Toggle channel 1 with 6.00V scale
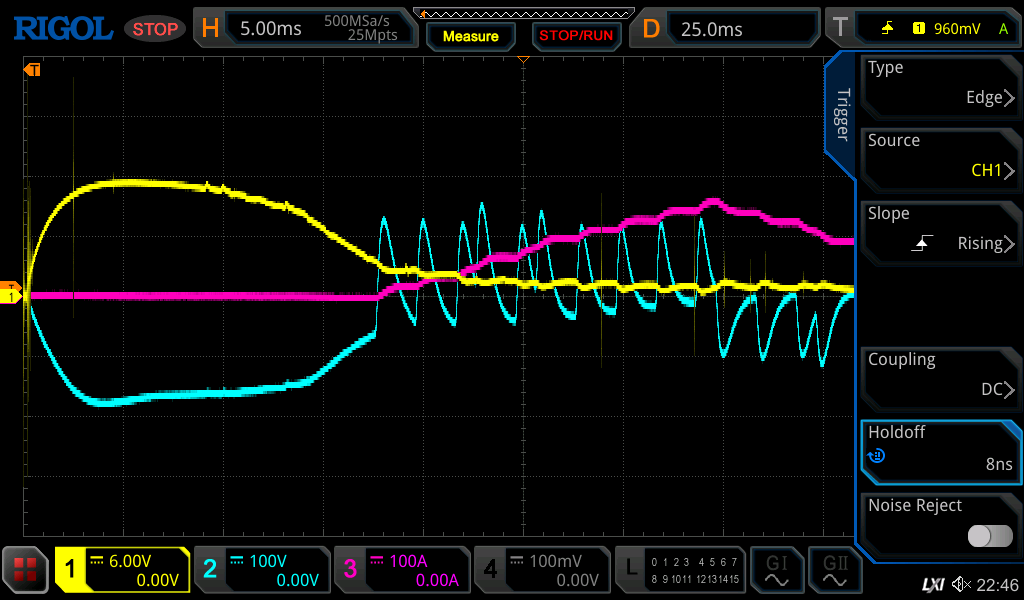The width and height of the screenshot is (1024, 600). (x=122, y=570)
